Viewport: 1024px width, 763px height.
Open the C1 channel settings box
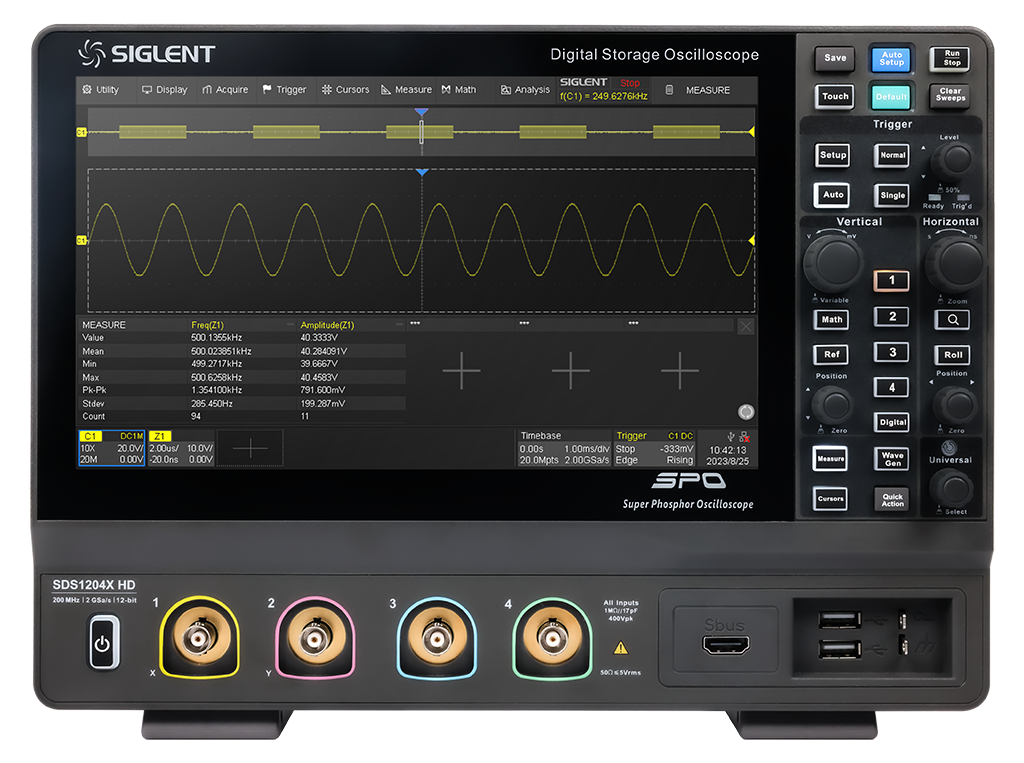point(111,448)
